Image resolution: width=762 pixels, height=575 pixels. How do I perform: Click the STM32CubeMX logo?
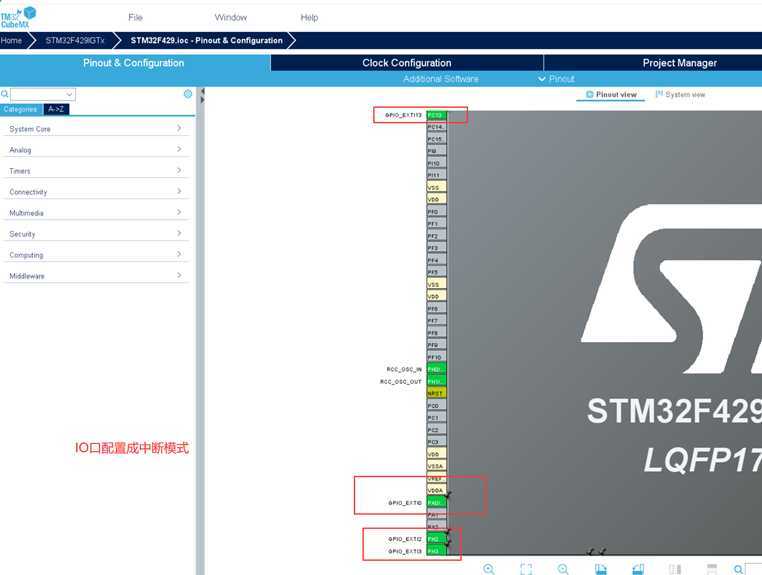click(18, 17)
